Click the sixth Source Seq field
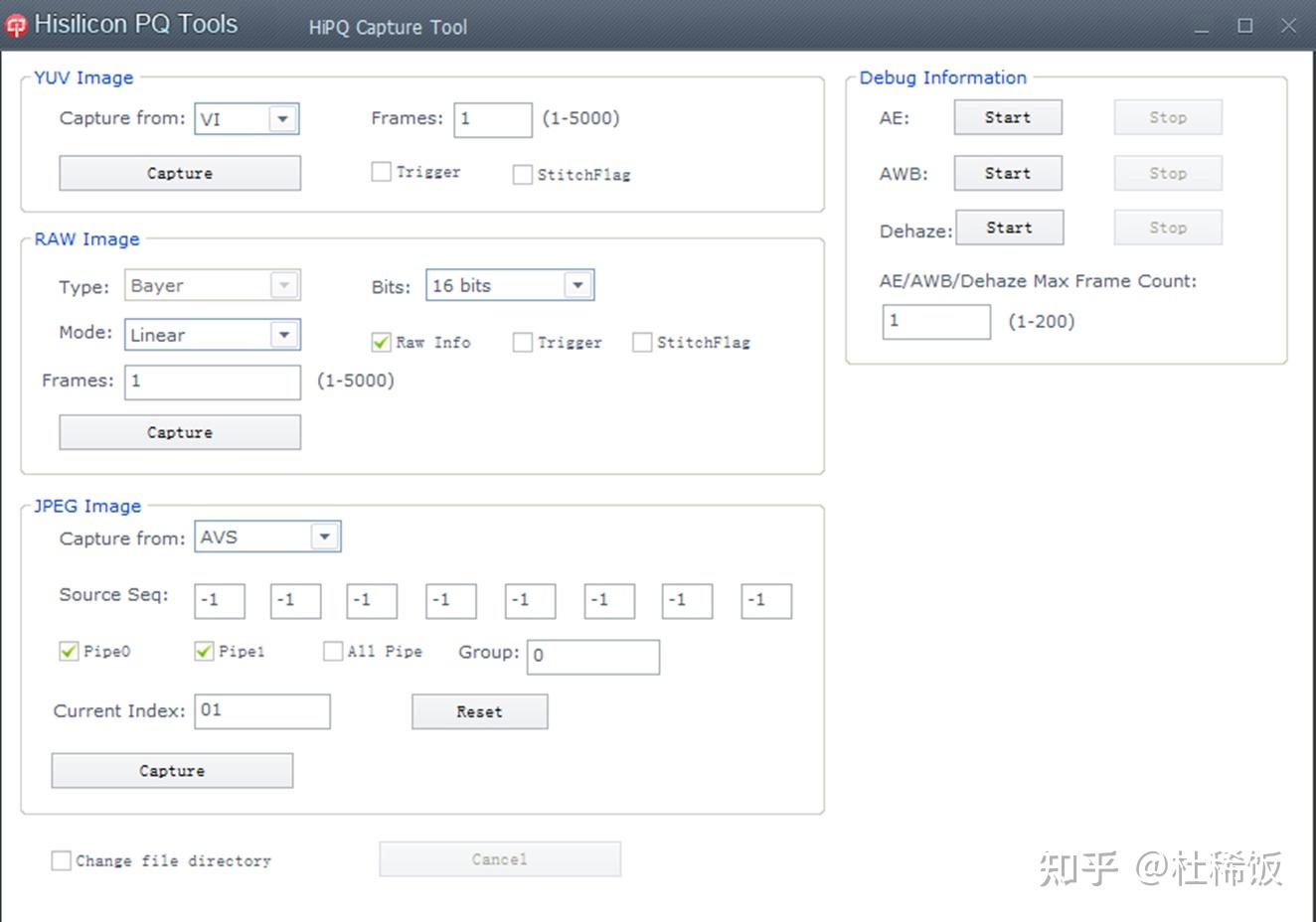 pos(609,600)
